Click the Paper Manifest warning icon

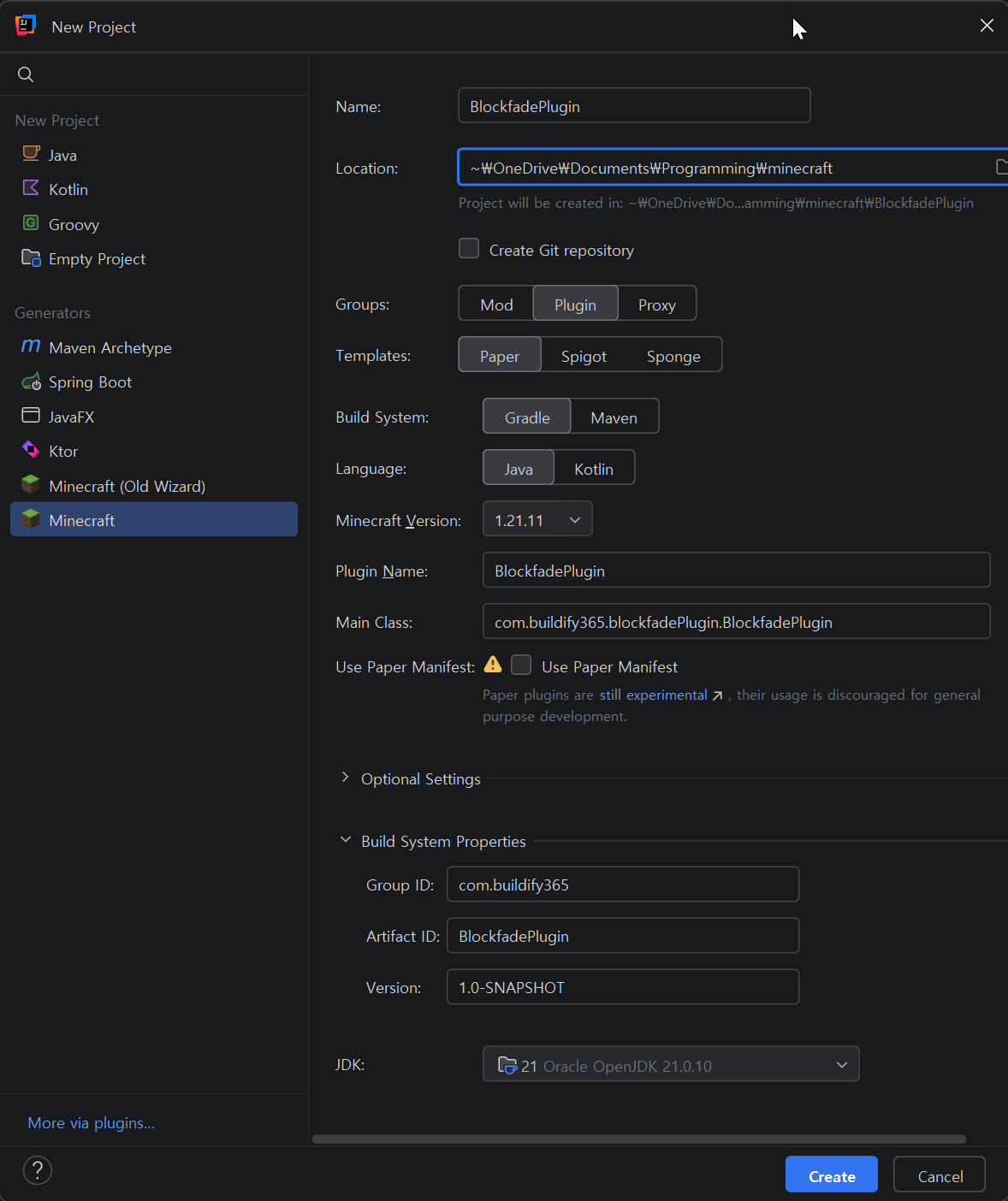coord(493,665)
